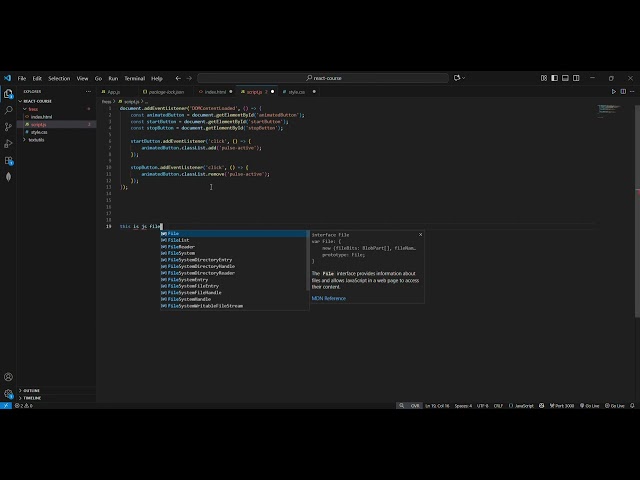Open the Accounts icon
This screenshot has width=640, height=480.
coord(8,377)
